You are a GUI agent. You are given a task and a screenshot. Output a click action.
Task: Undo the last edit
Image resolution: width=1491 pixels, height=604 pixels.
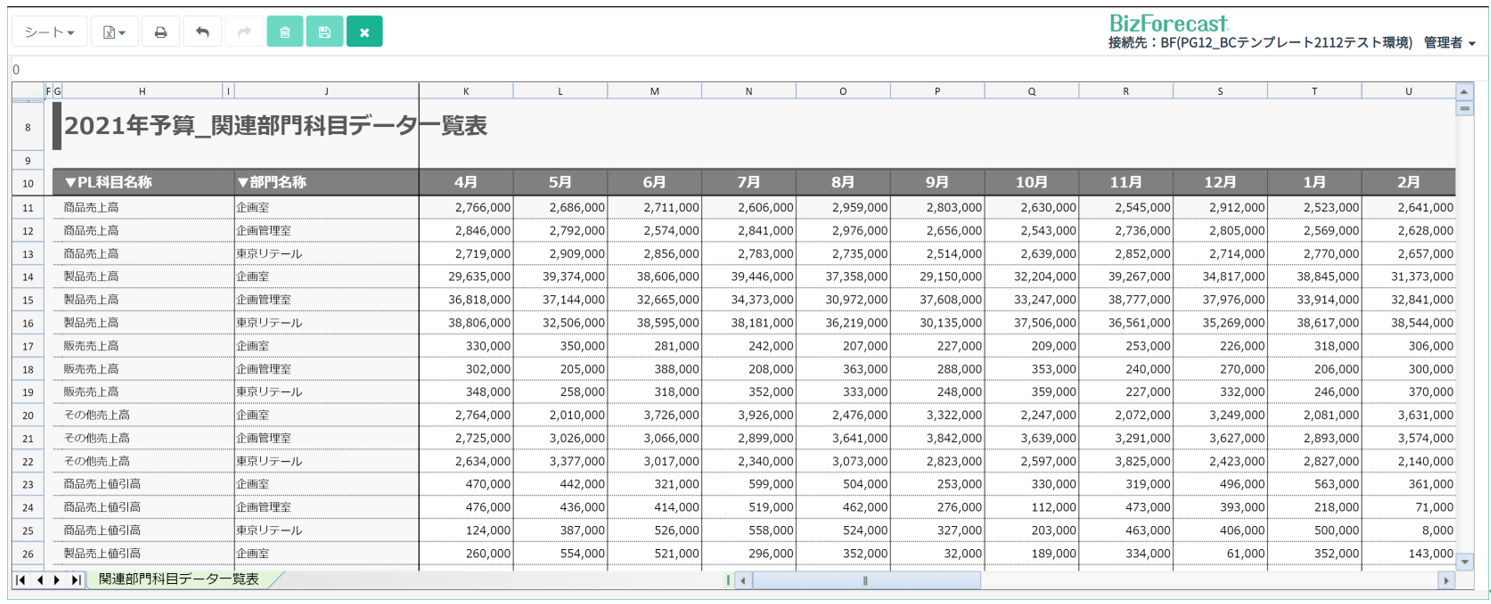[202, 32]
